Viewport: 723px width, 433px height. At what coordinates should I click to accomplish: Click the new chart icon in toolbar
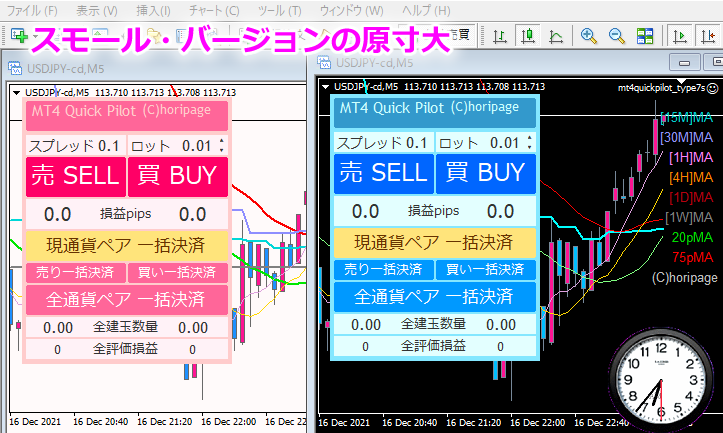click(19, 36)
